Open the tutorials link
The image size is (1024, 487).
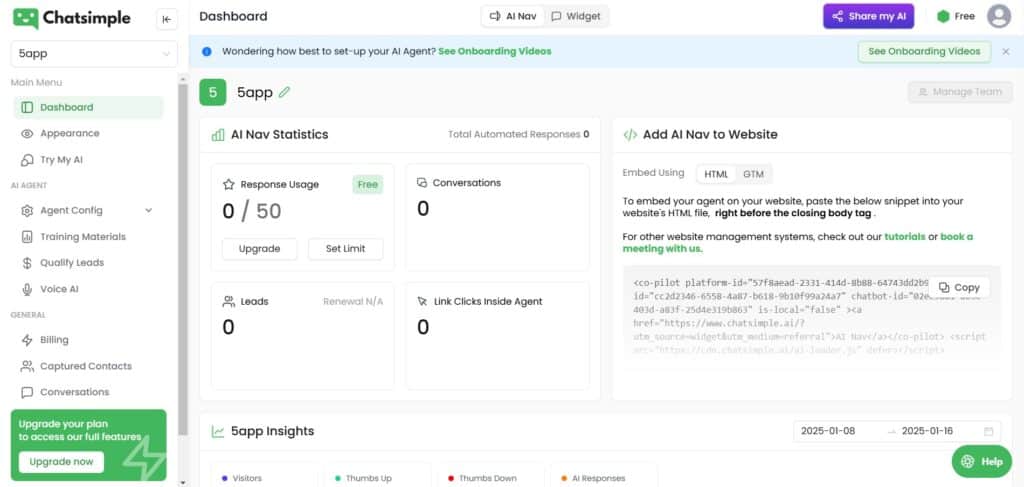click(x=904, y=237)
